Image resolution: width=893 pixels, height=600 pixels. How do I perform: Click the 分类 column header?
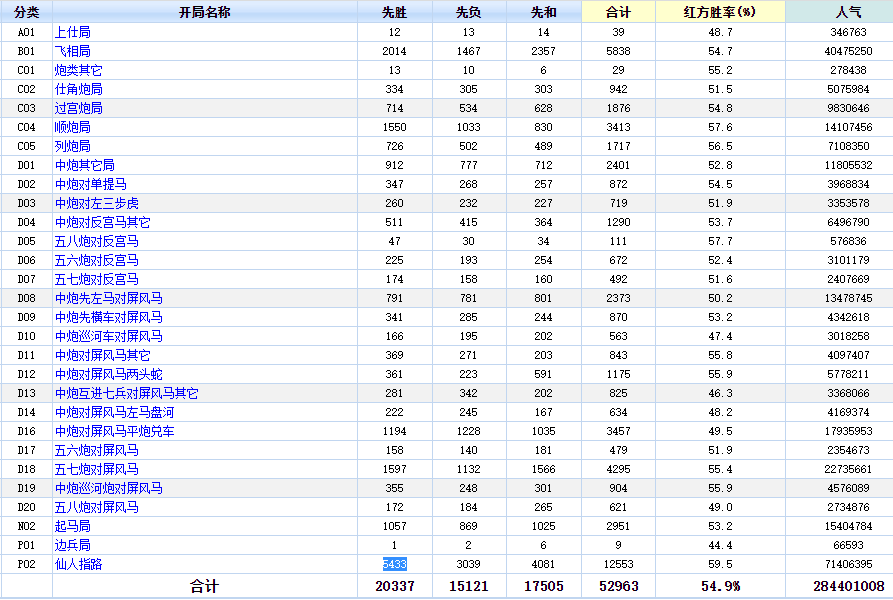(26, 12)
